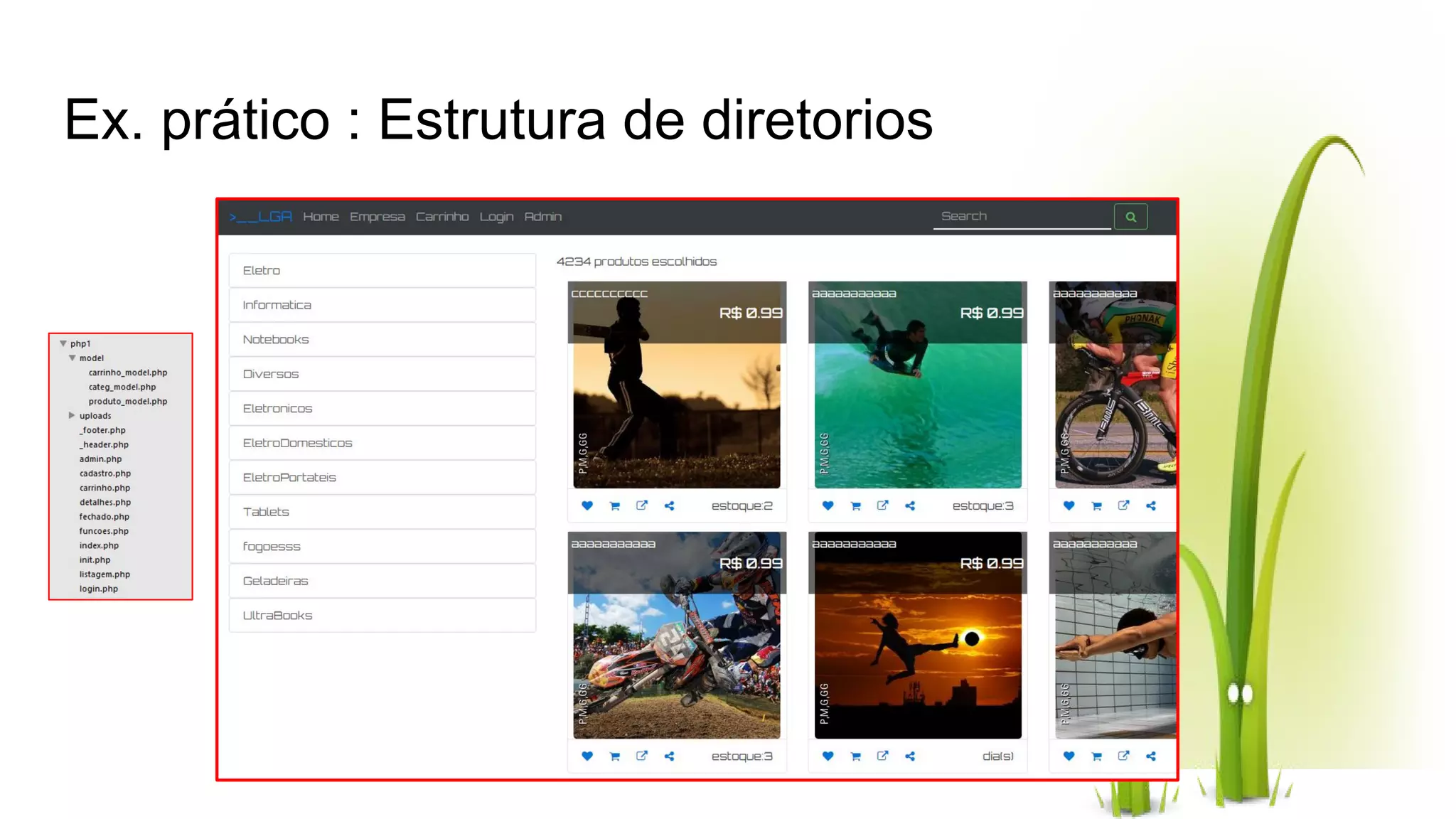Share the surfer product
The width and height of the screenshot is (1456, 819).
tap(911, 506)
